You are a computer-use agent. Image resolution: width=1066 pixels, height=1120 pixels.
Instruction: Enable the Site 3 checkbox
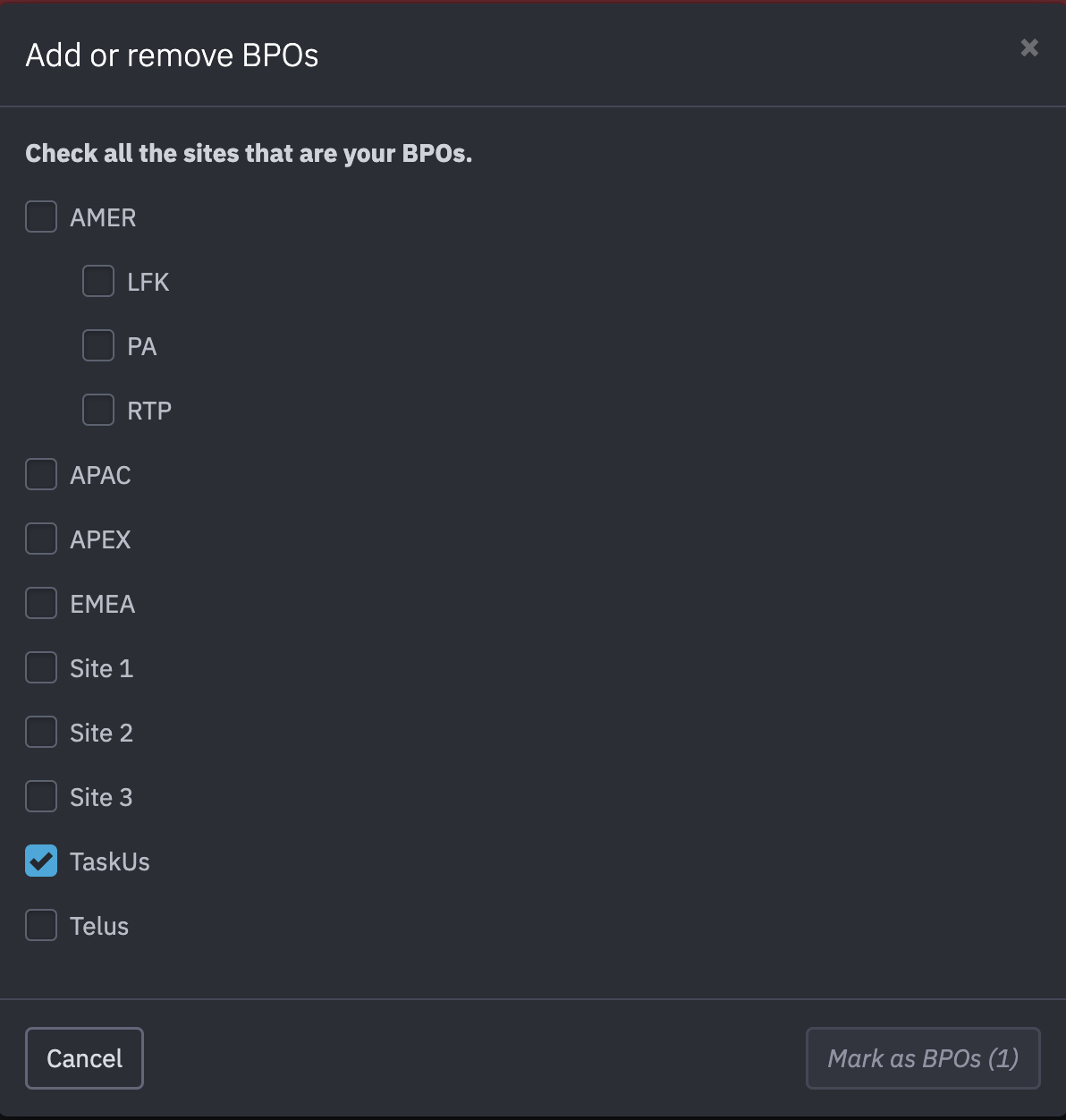[41, 796]
